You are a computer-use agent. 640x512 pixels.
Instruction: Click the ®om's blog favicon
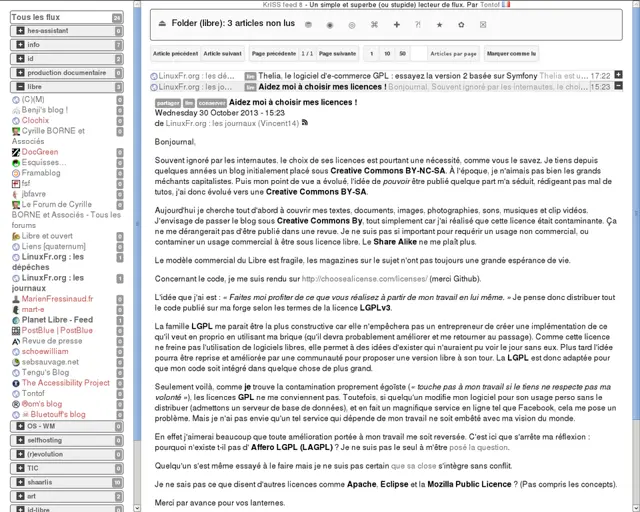(x=16, y=404)
